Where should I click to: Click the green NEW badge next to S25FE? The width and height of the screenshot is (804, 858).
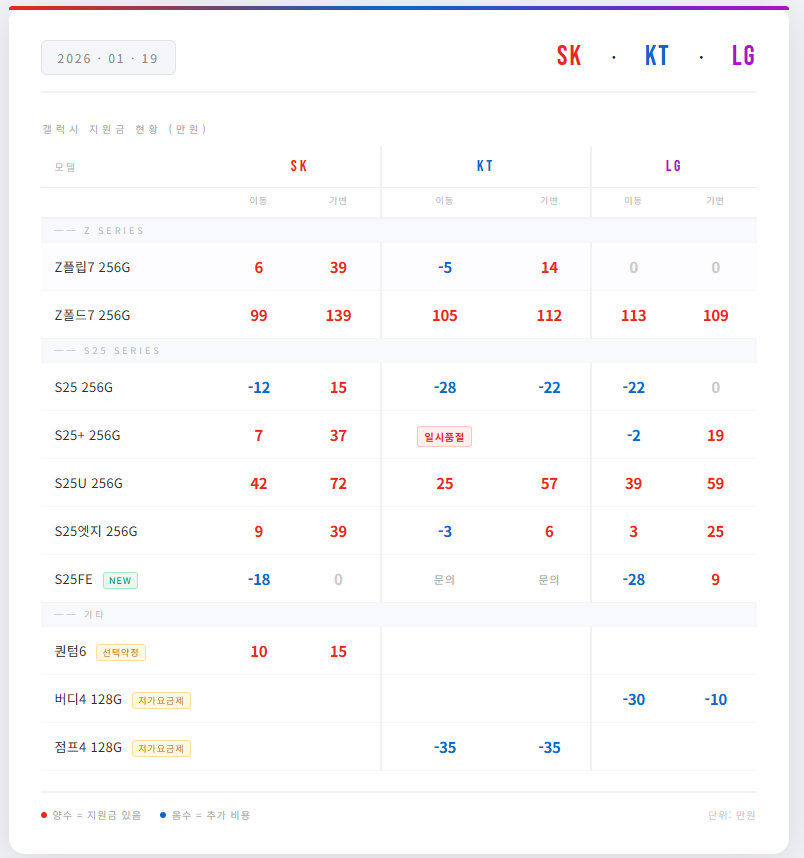[x=120, y=581]
